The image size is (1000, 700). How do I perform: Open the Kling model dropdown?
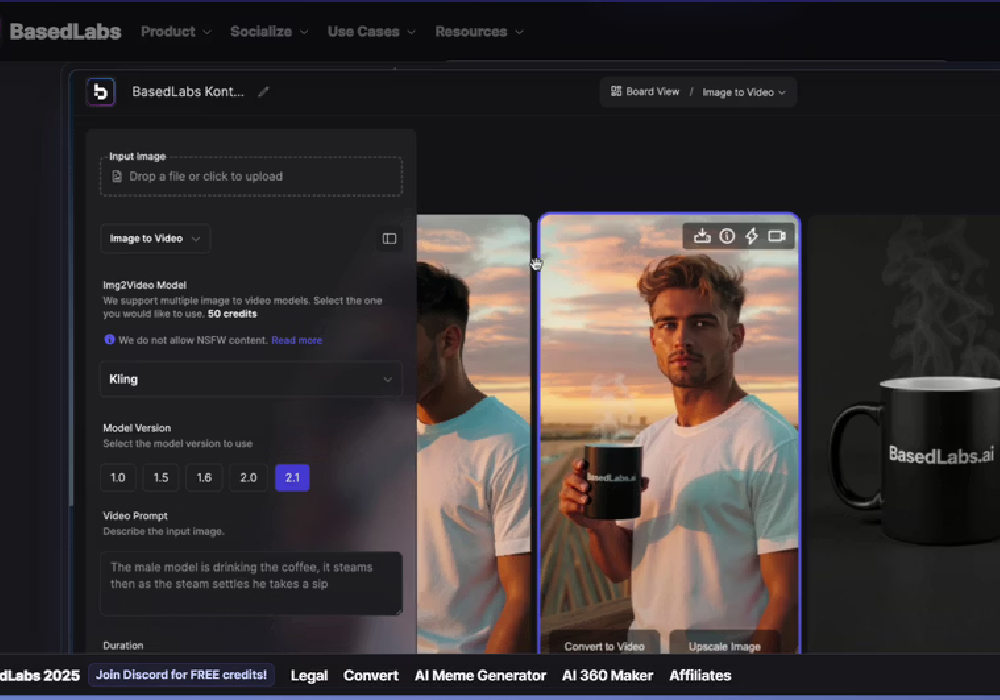251,379
